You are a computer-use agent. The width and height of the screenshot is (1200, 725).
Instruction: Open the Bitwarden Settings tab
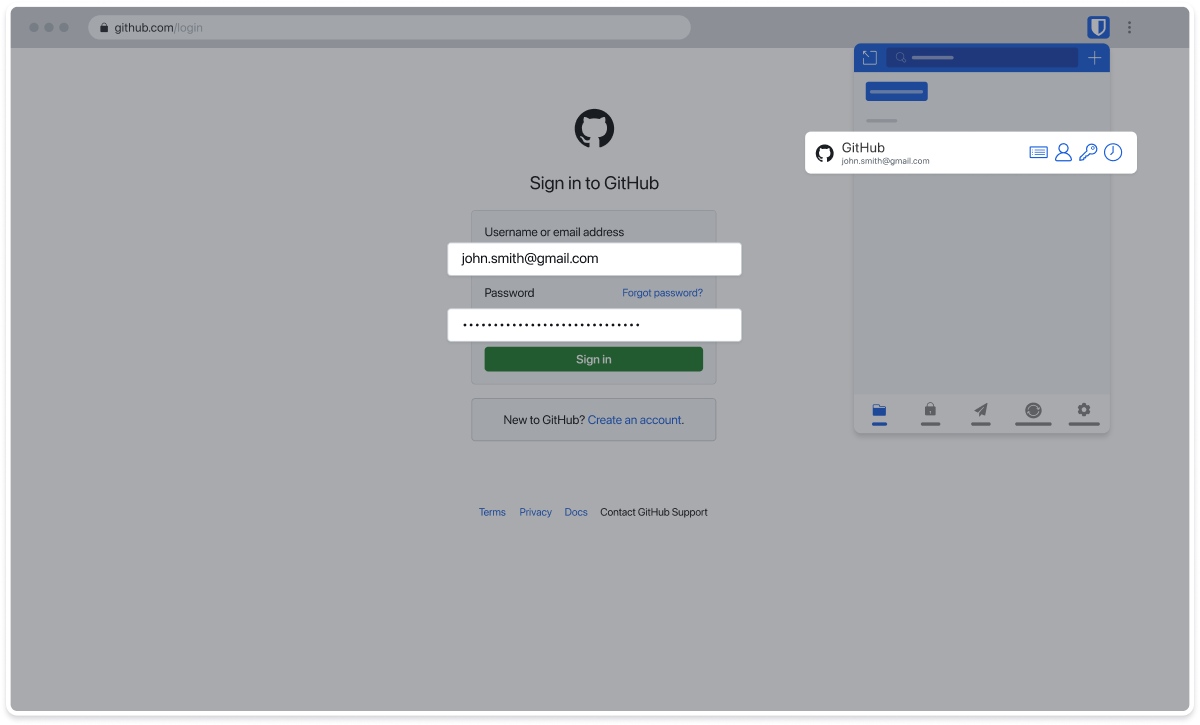[1084, 412]
